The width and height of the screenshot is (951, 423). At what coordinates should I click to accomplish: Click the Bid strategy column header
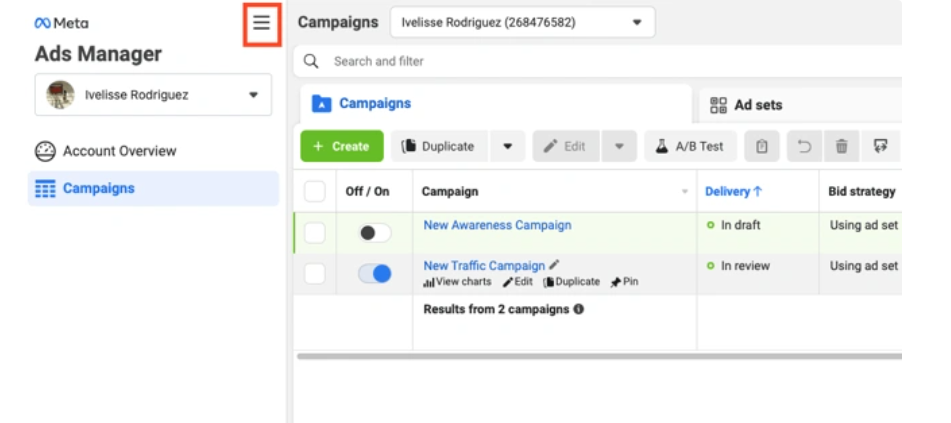862,192
